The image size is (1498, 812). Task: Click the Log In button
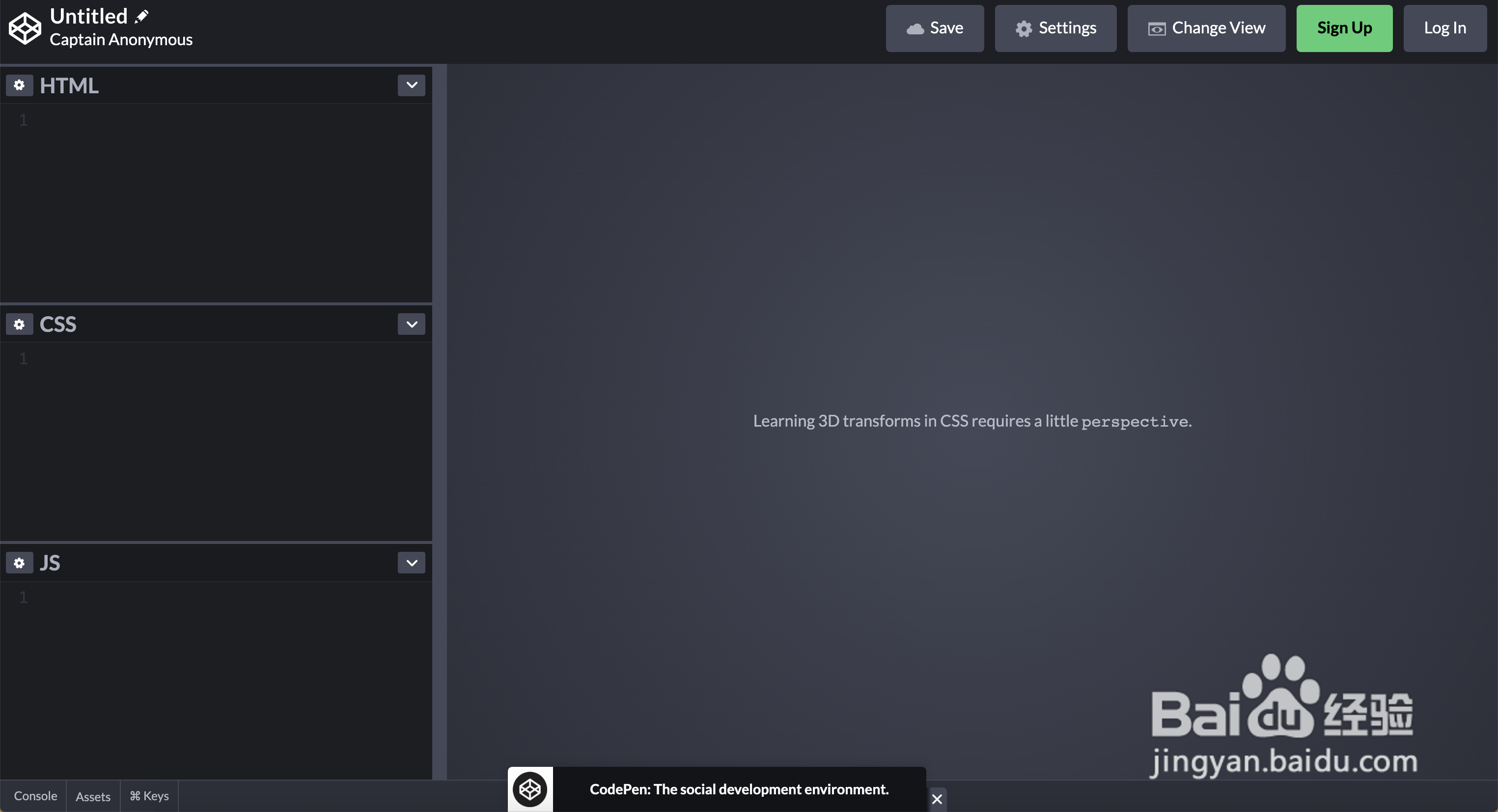click(x=1445, y=28)
